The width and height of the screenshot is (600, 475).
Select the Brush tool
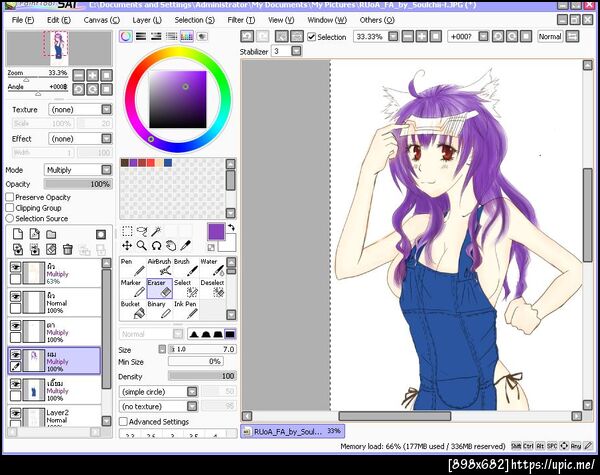tap(186, 267)
